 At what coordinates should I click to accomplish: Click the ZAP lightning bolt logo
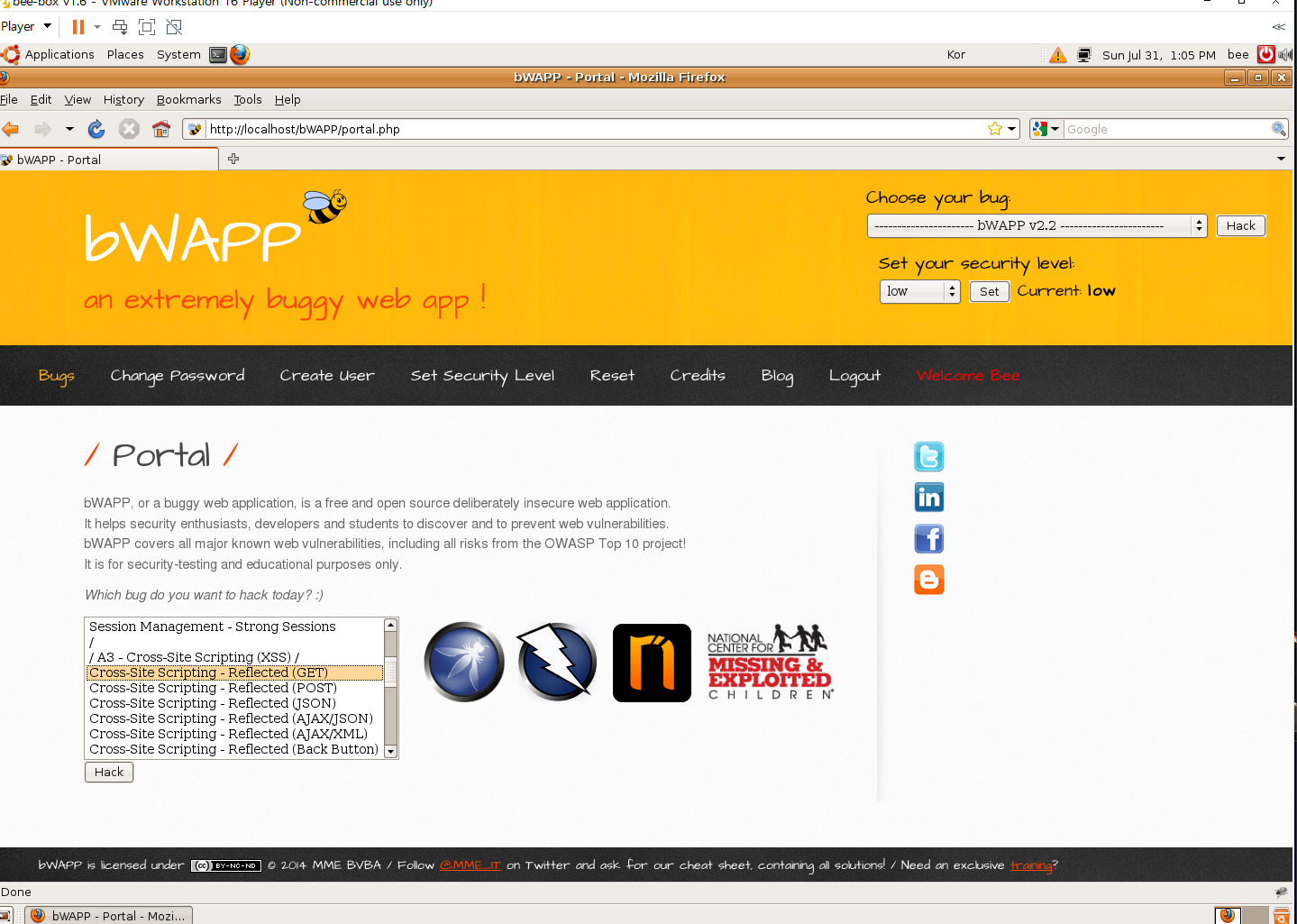coord(557,663)
